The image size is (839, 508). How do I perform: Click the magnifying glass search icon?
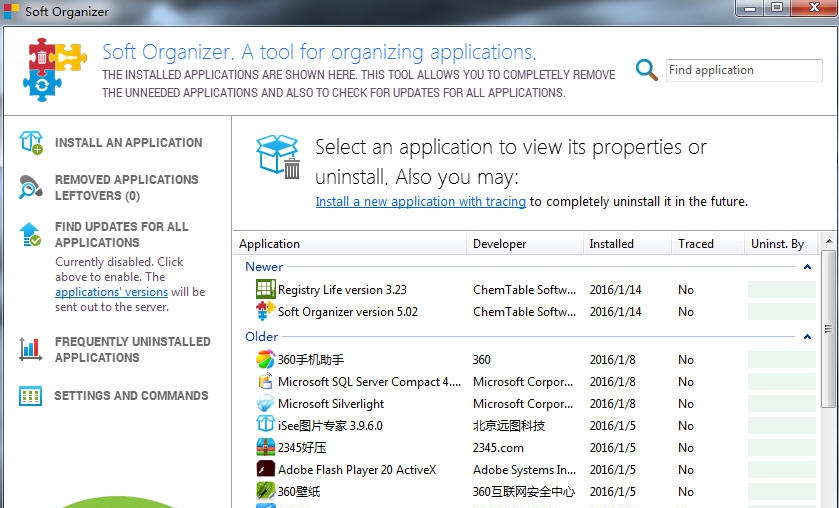pos(647,70)
